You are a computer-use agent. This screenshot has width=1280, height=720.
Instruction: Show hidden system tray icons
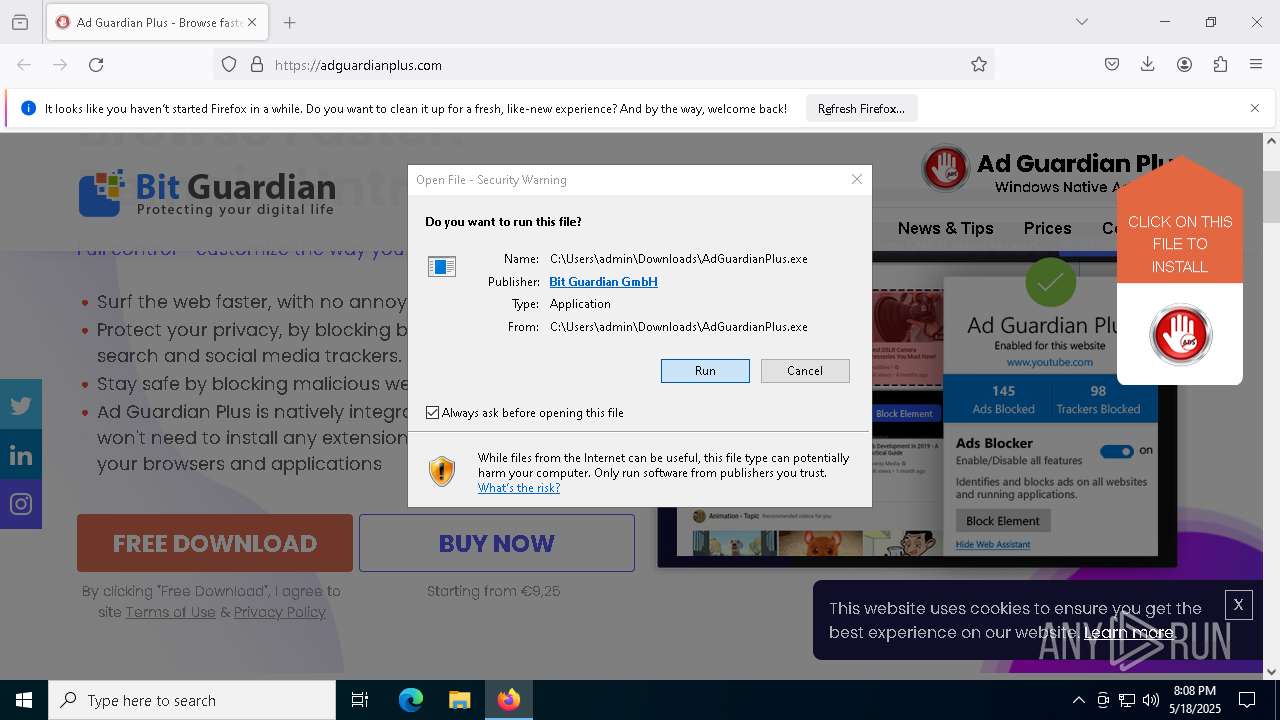[1078, 700]
